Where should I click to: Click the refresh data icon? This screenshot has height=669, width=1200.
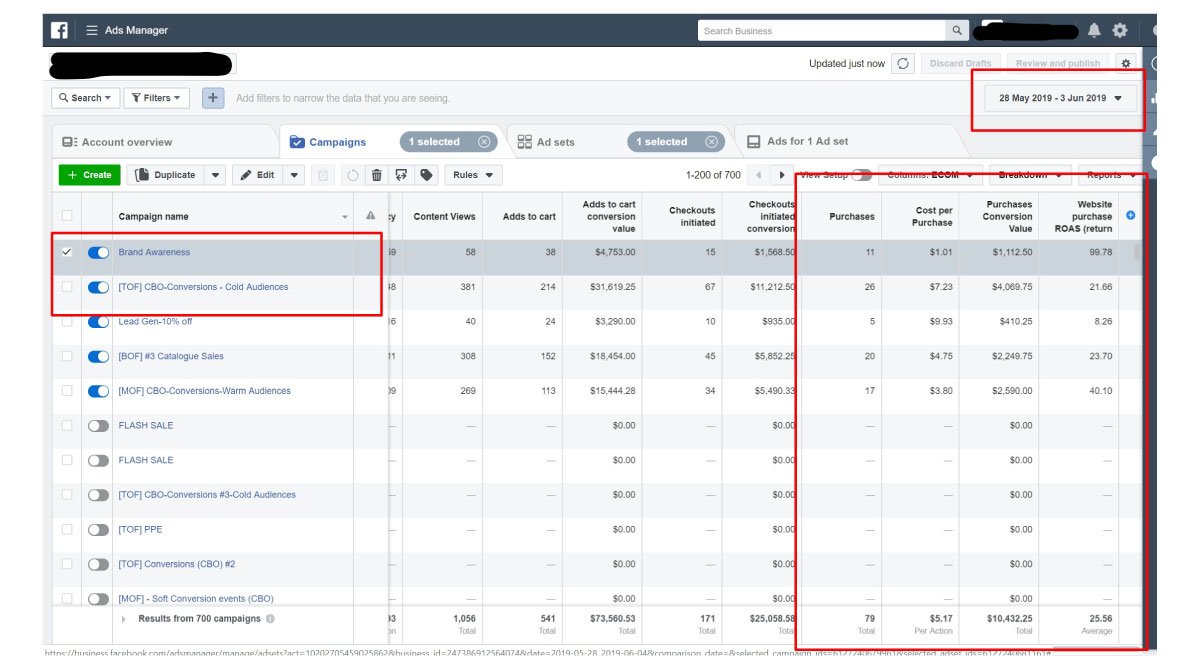point(903,63)
